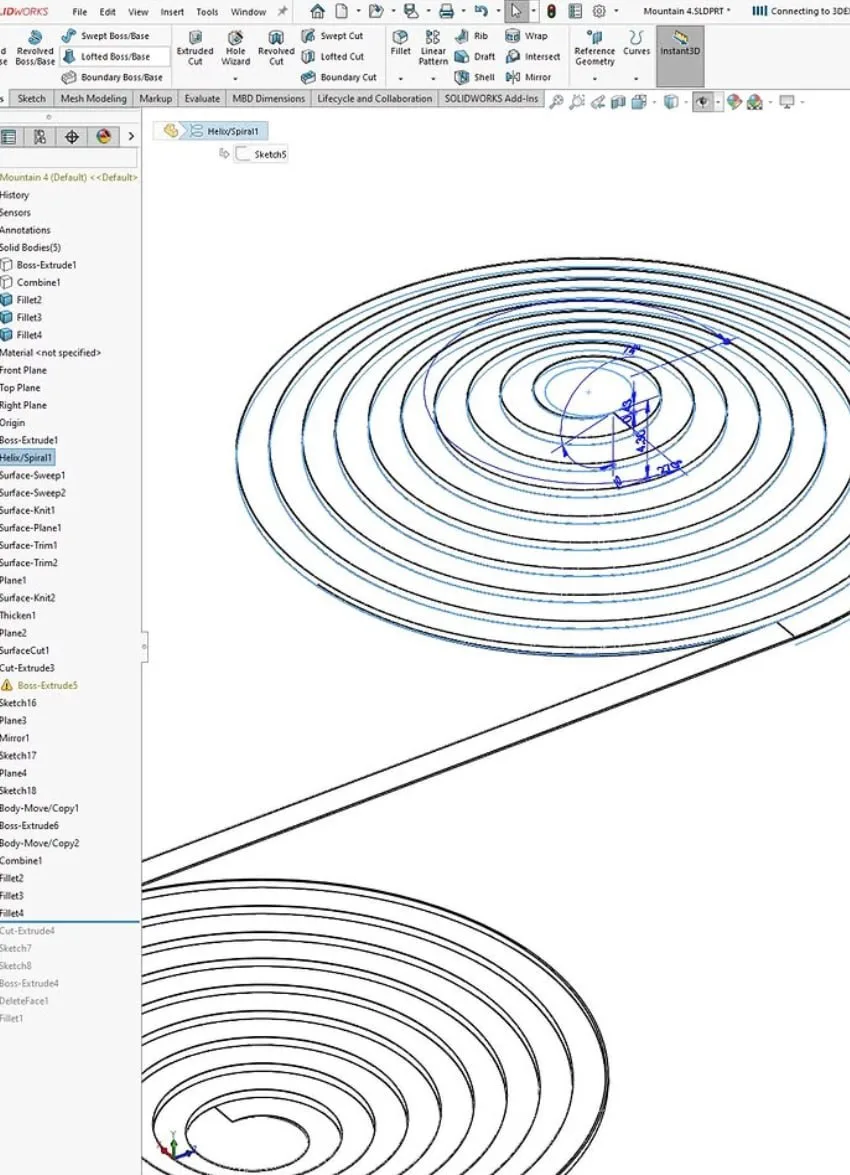Click the Mirror button
This screenshot has width=850, height=1175.
[528, 77]
